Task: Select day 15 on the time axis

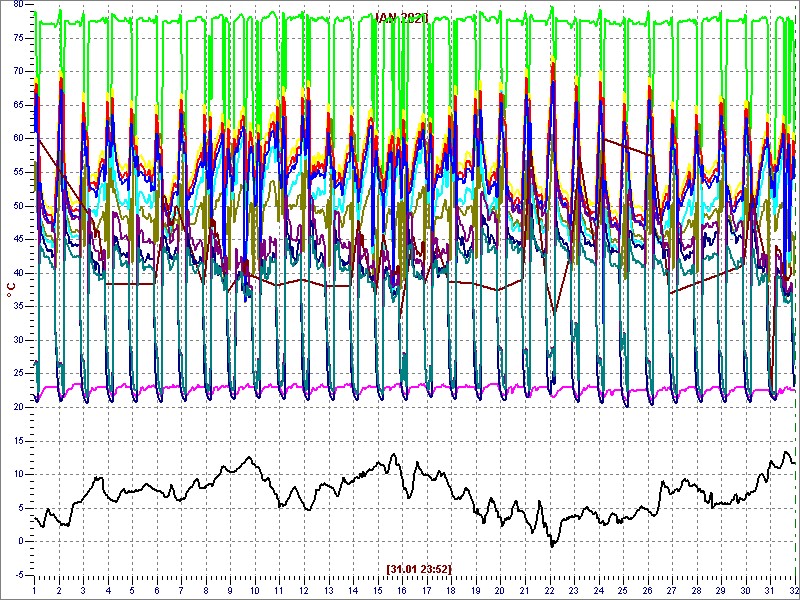Action: click(x=378, y=592)
